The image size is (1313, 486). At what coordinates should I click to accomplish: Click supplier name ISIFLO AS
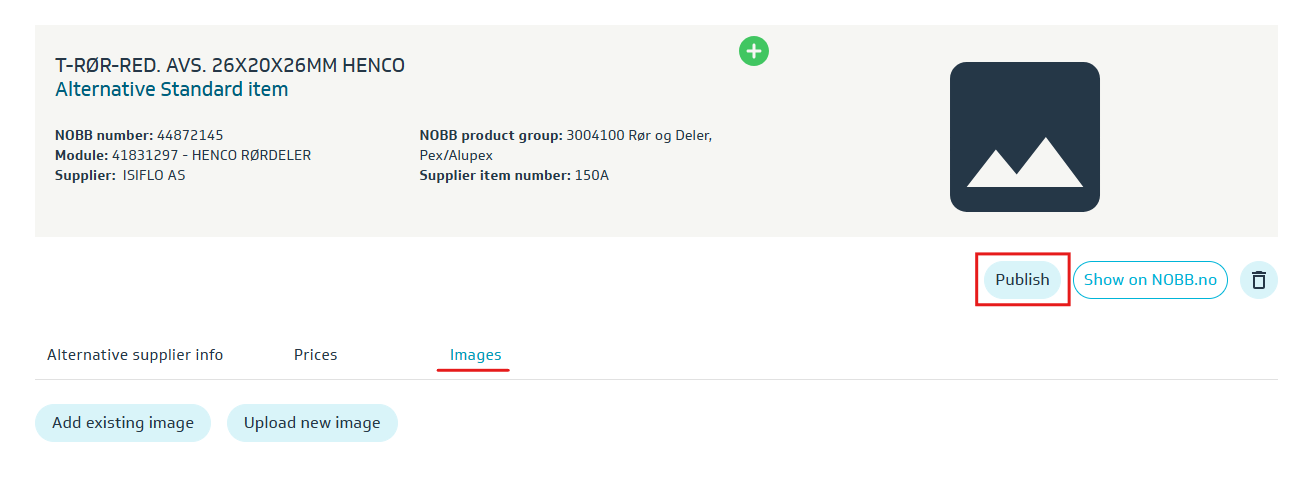pos(153,175)
